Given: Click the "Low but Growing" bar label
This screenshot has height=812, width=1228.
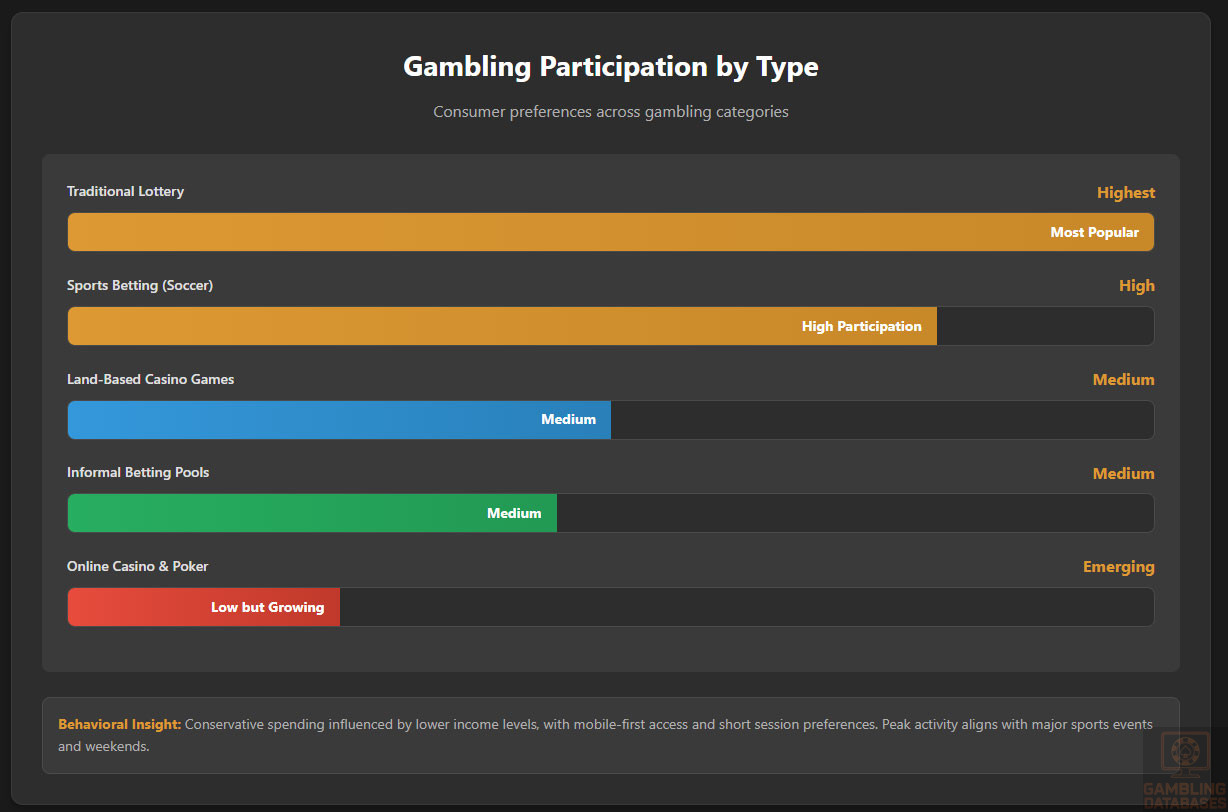Looking at the screenshot, I should pos(267,607).
